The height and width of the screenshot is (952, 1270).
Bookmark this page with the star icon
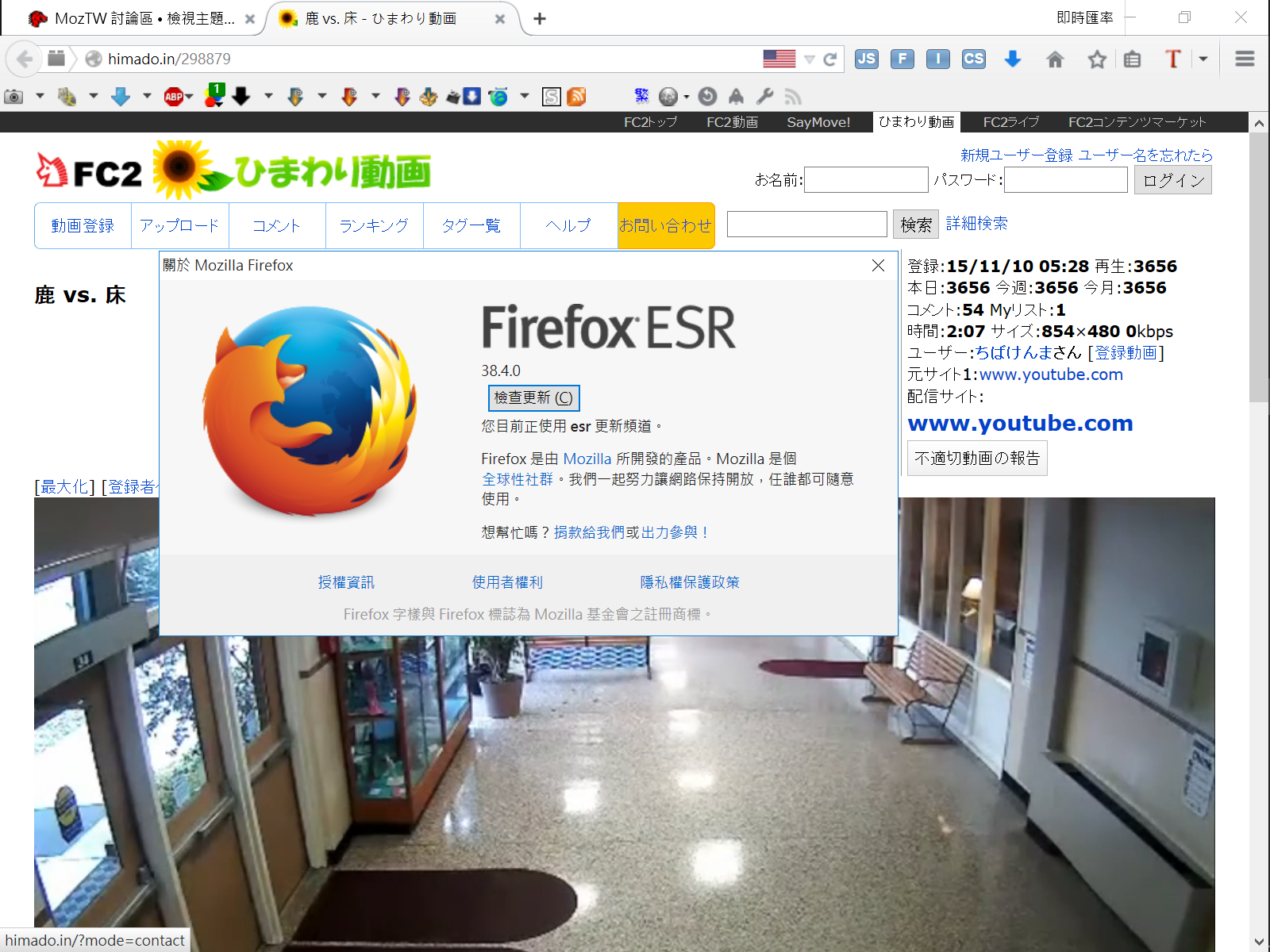tap(1097, 59)
